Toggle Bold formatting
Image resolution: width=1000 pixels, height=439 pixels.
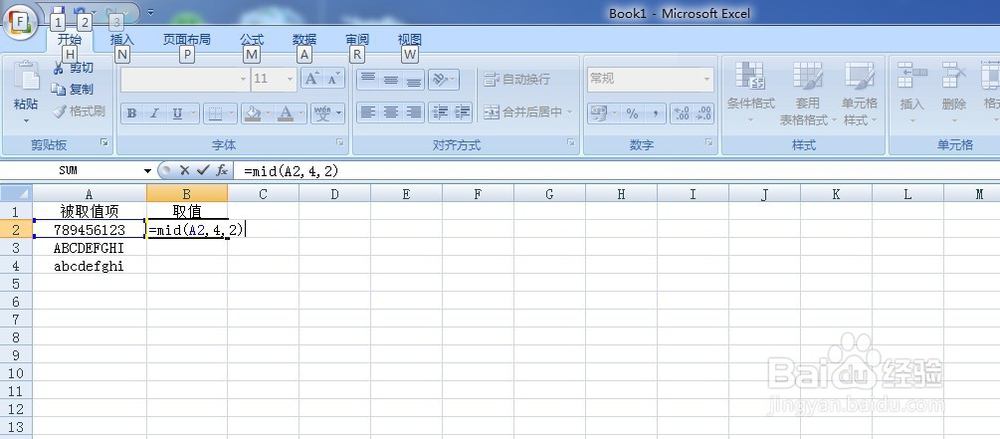tap(131, 114)
